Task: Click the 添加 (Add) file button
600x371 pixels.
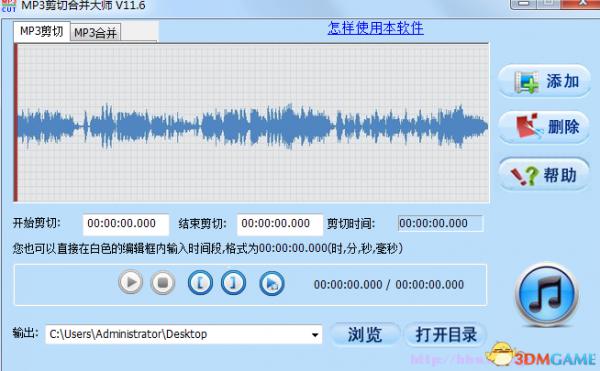Action: click(545, 81)
